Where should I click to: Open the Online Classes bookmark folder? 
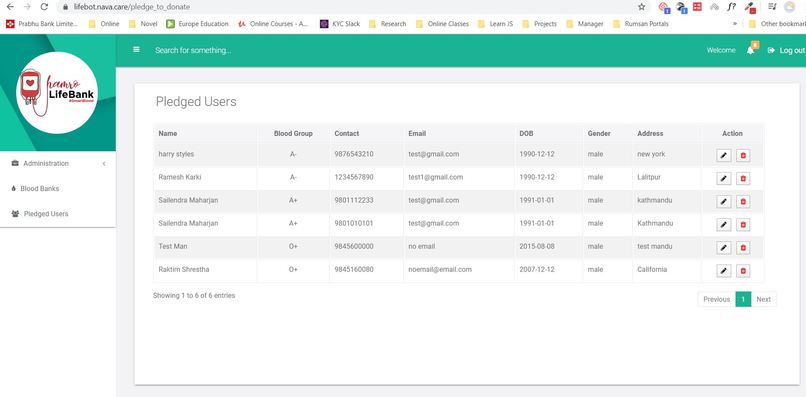(x=443, y=24)
